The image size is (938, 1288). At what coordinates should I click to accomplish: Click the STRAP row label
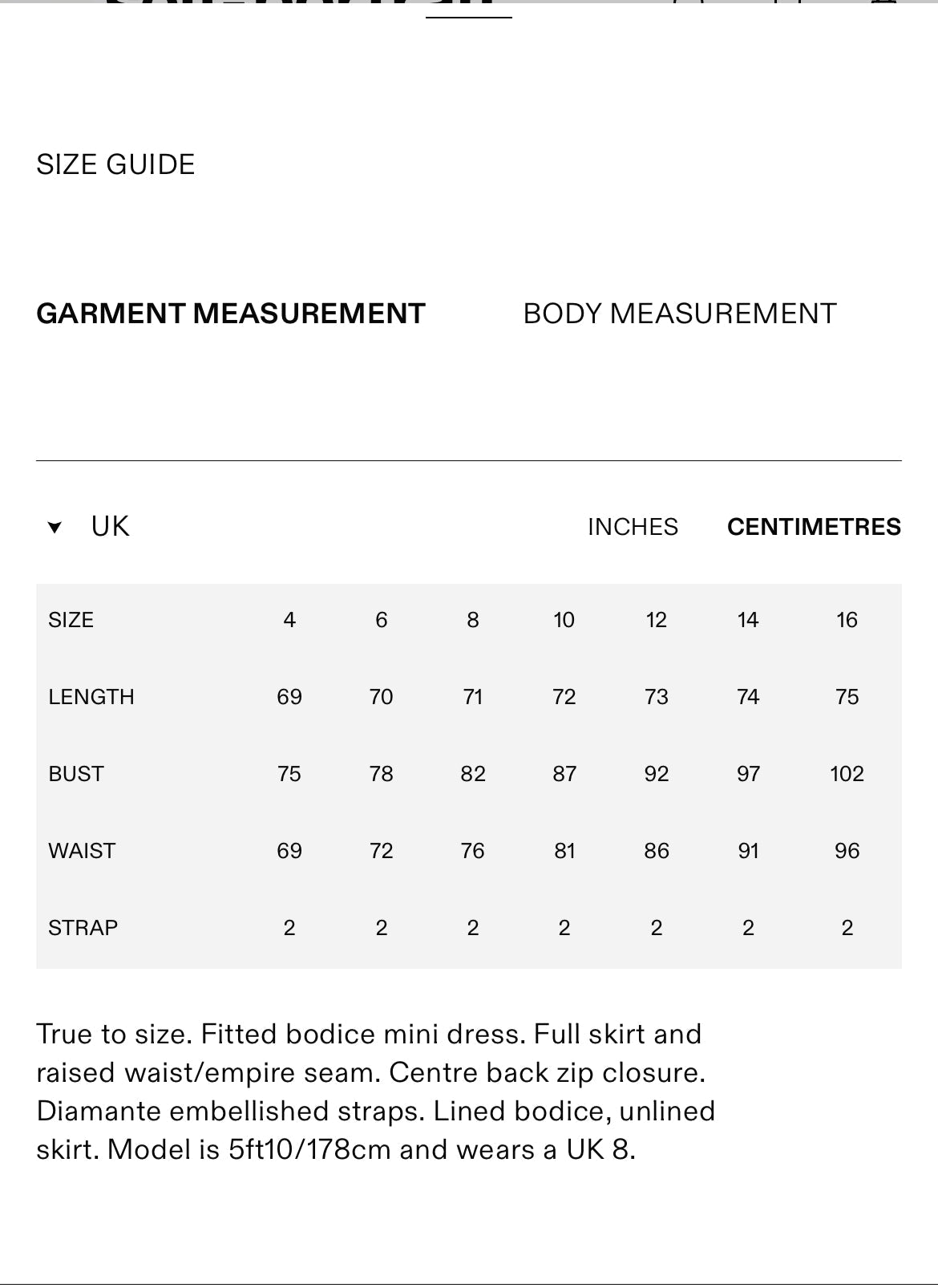pos(83,928)
